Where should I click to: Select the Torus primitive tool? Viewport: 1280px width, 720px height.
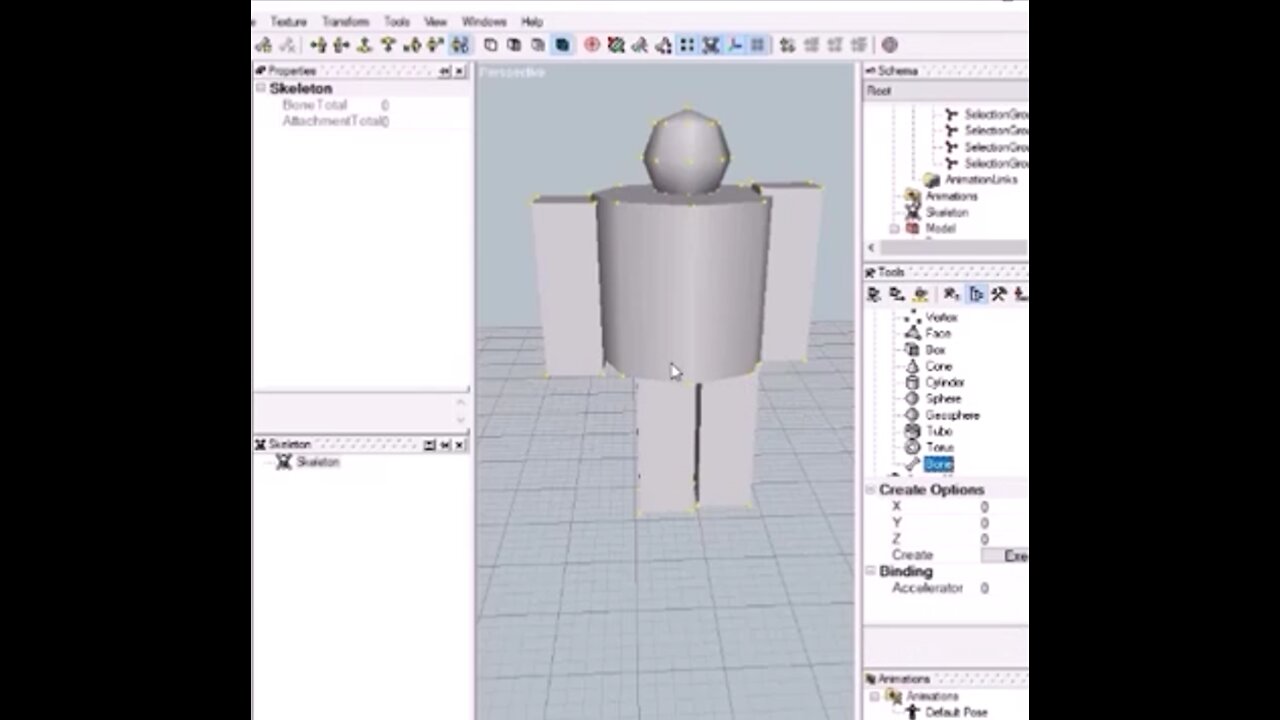click(929, 447)
